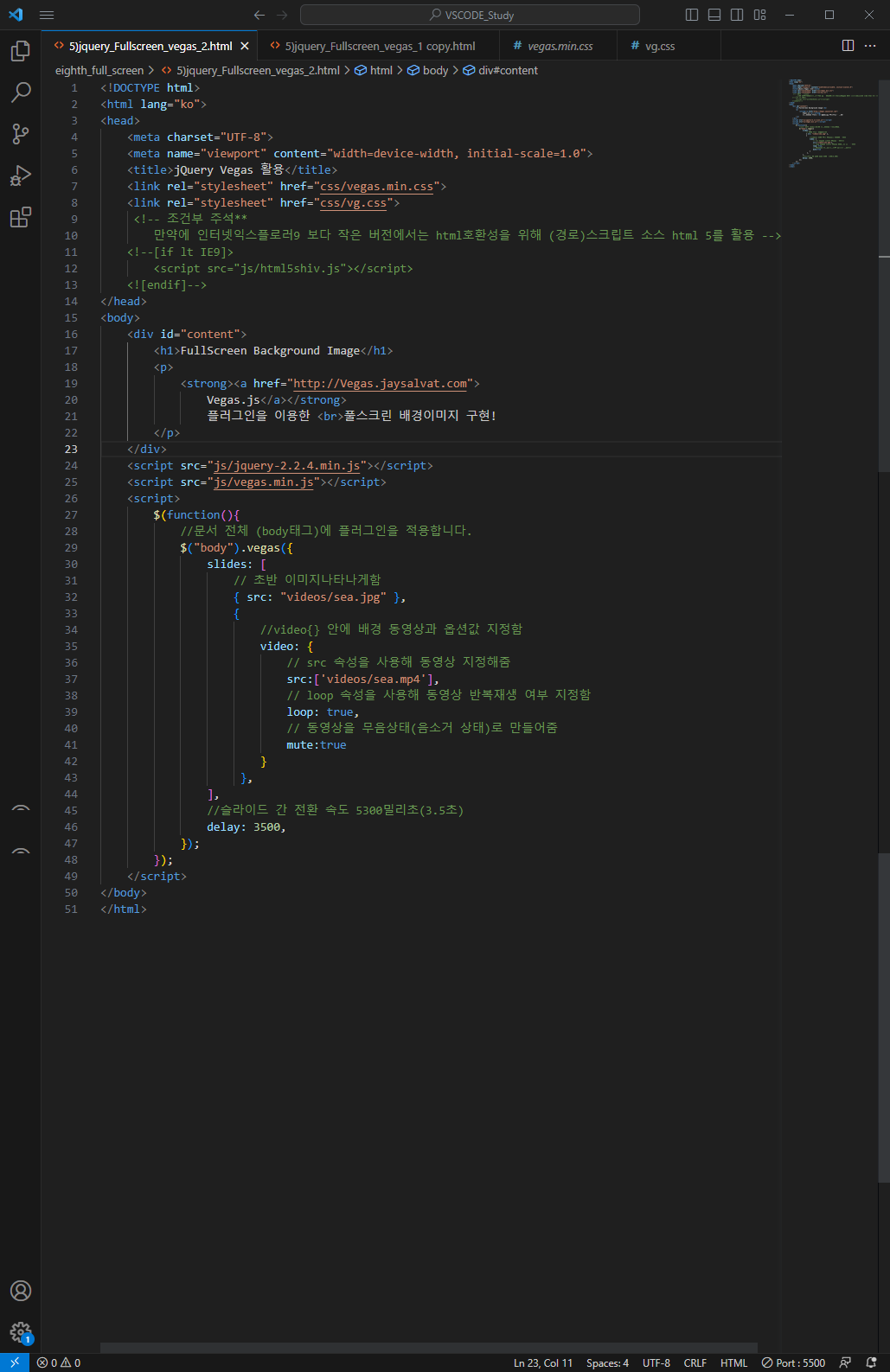Follow the js/vegas.min.js link
This screenshot has height=1372, width=890.
[x=263, y=482]
